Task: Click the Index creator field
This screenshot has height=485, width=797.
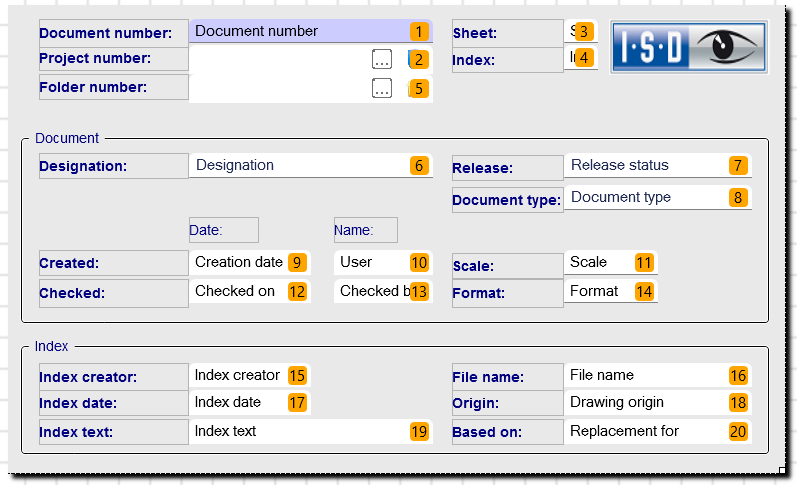Action: click(250, 375)
